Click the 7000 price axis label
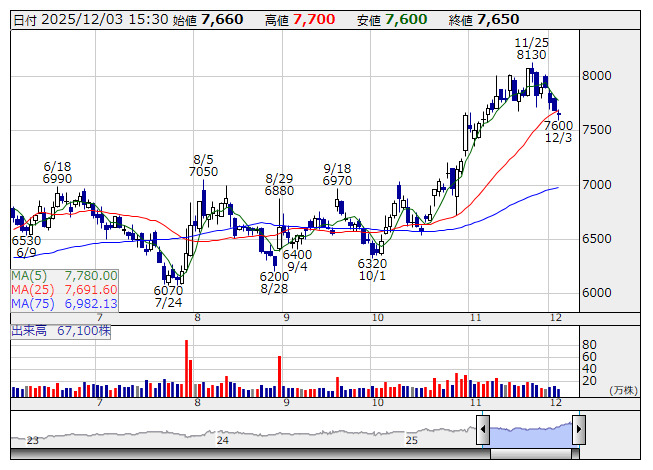The width and height of the screenshot is (653, 470). [x=597, y=185]
